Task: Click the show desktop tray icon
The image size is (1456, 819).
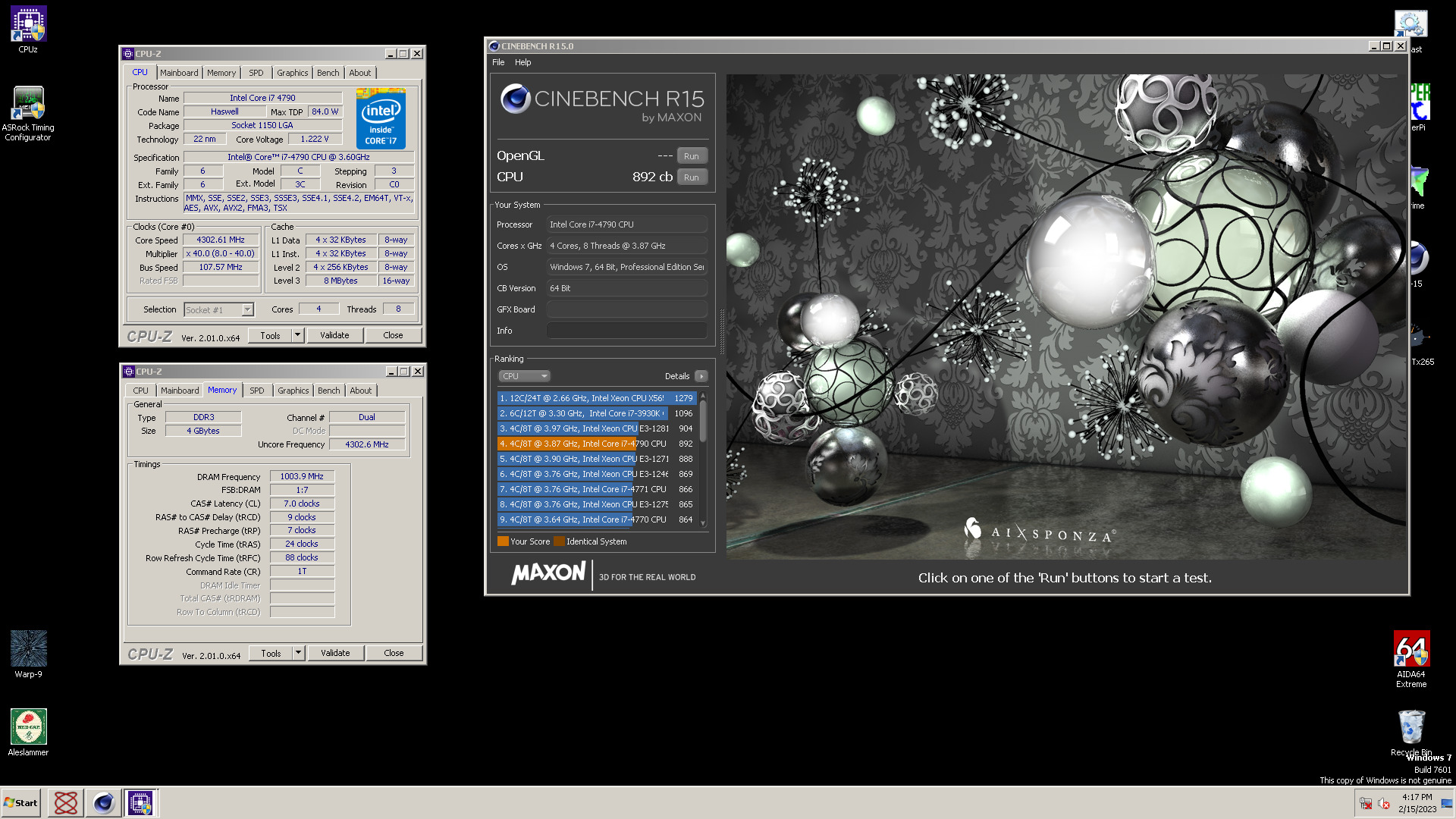Action: 1447,803
